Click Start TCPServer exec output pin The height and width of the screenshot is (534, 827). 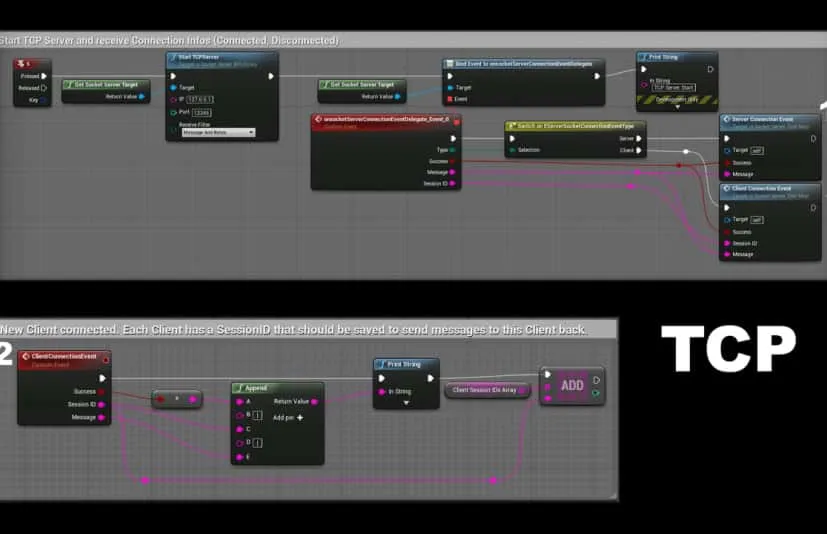point(271,76)
